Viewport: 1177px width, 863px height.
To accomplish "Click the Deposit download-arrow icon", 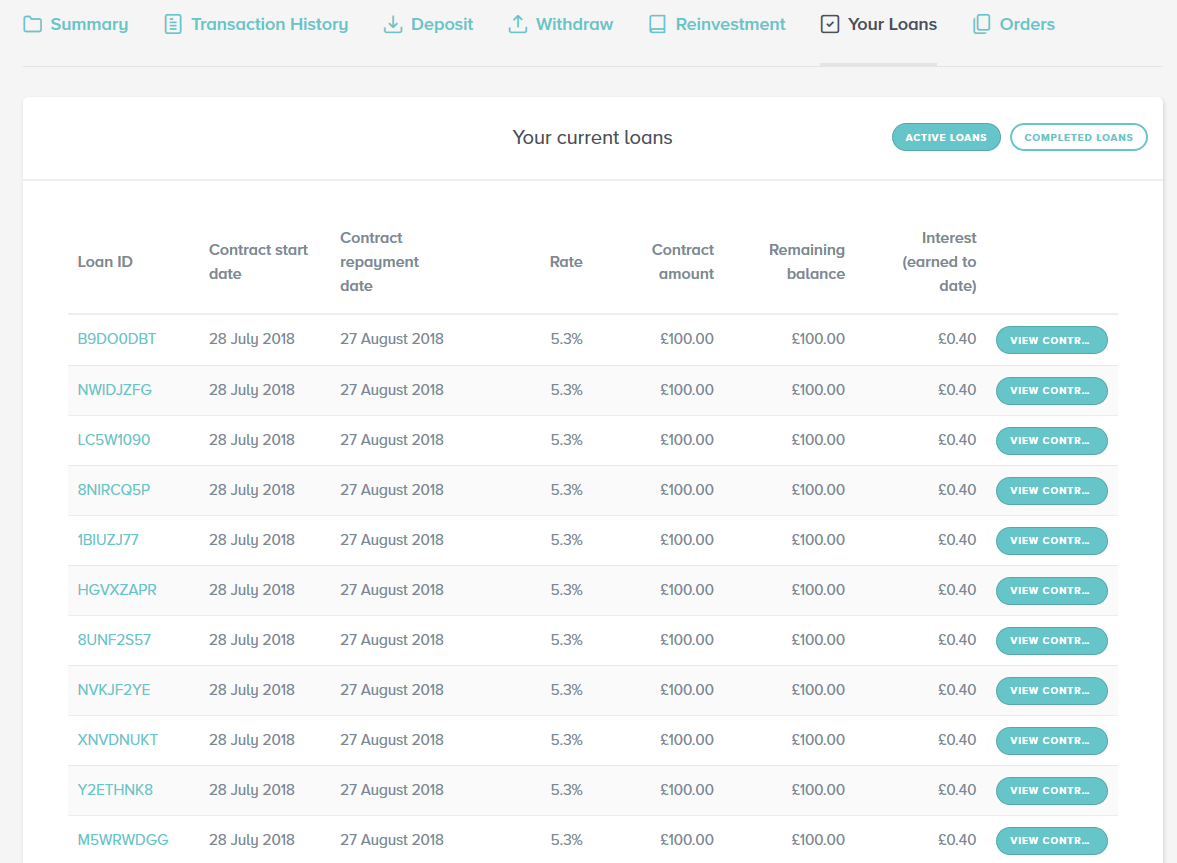I will [x=393, y=24].
